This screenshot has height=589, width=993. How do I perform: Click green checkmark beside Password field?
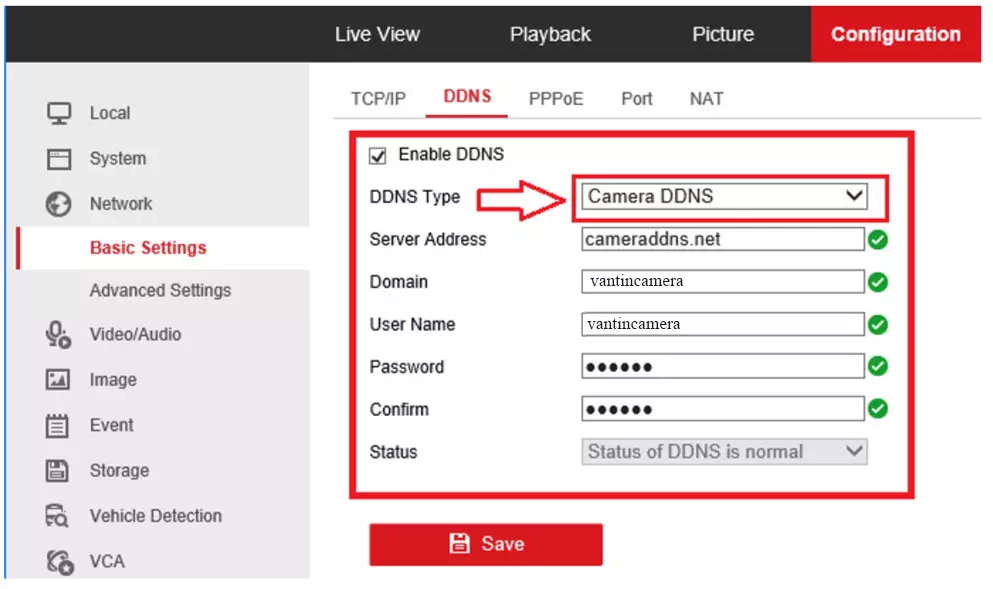pos(878,366)
